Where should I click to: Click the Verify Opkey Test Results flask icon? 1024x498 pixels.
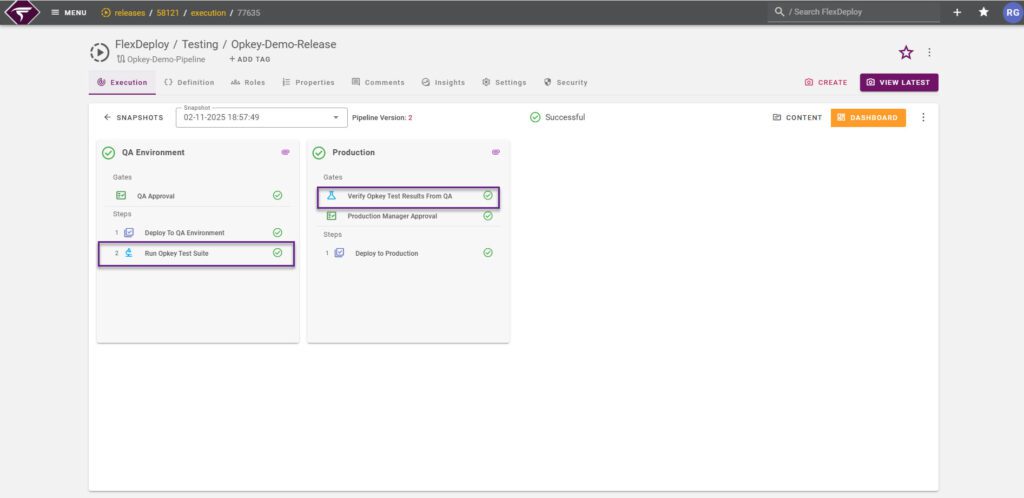click(x=331, y=196)
